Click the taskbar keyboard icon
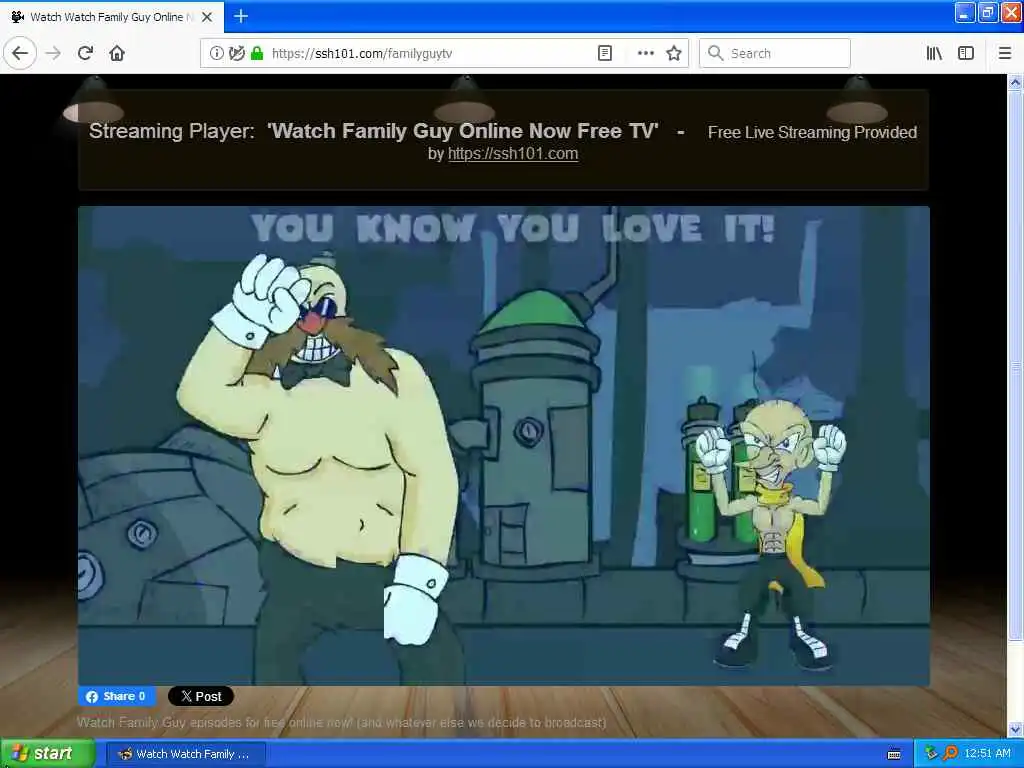This screenshot has width=1024, height=768. point(894,754)
